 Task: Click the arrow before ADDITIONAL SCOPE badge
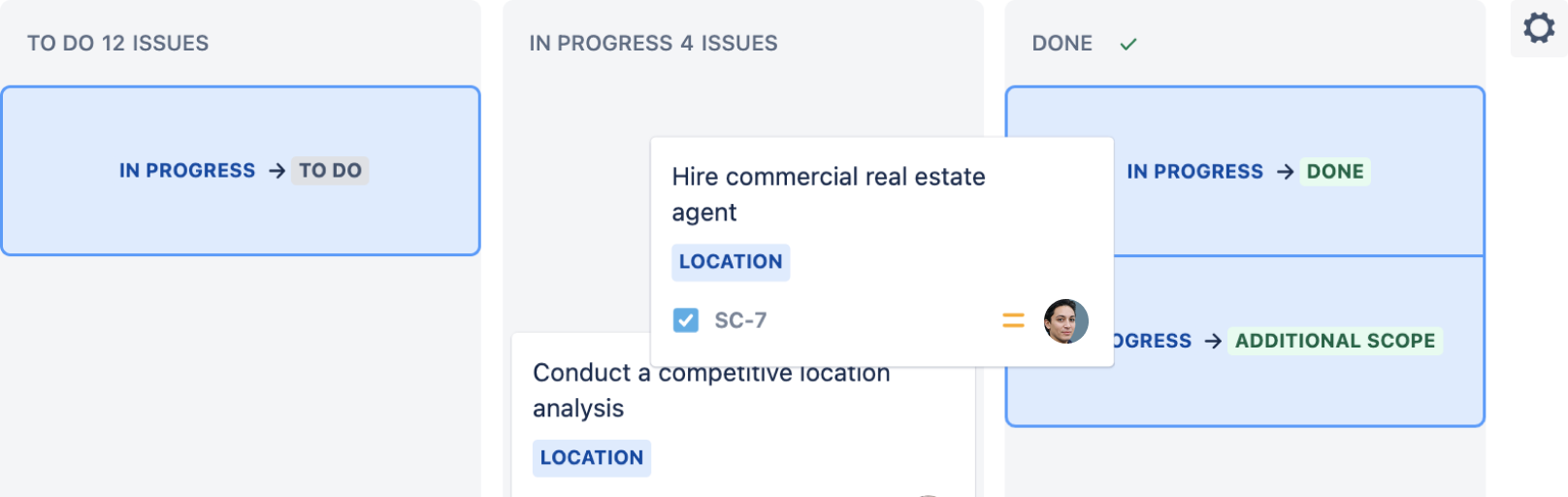pyautogui.click(x=1213, y=341)
